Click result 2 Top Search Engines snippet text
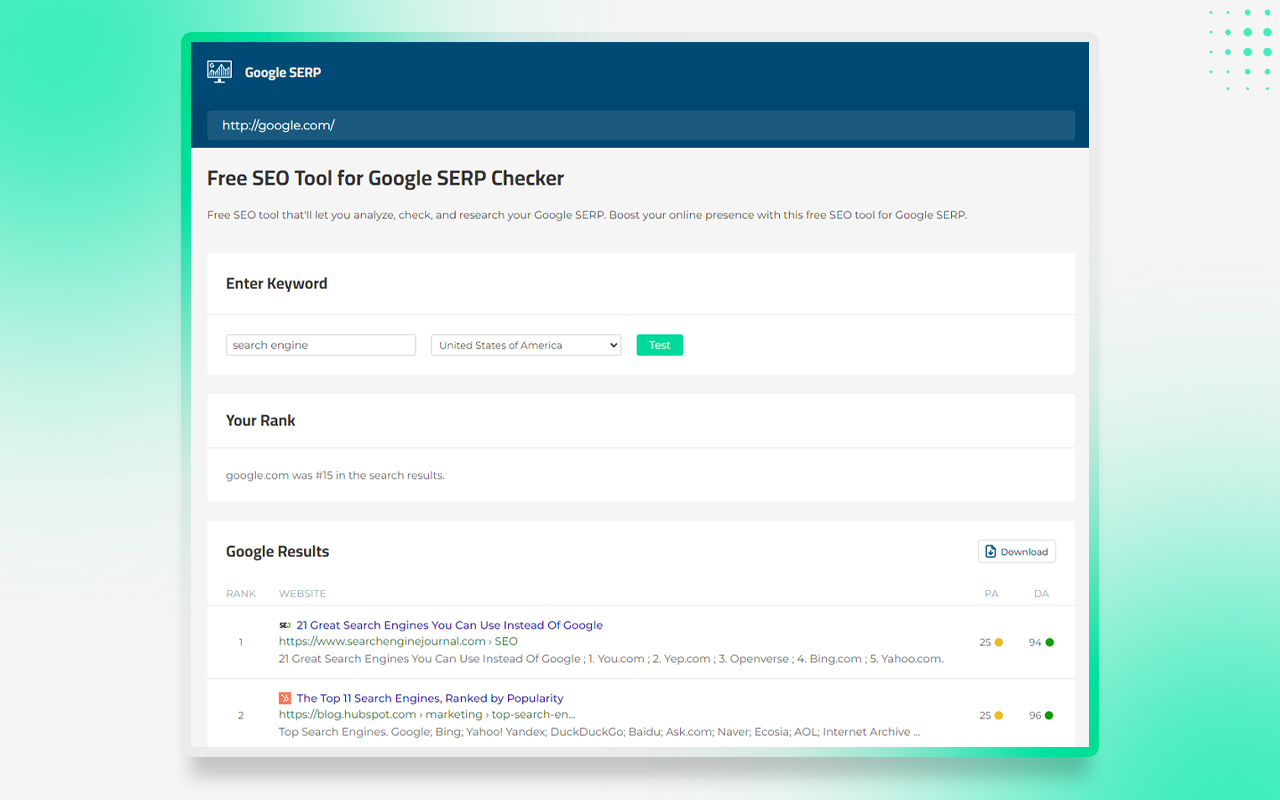Viewport: 1280px width, 800px height. click(x=599, y=732)
